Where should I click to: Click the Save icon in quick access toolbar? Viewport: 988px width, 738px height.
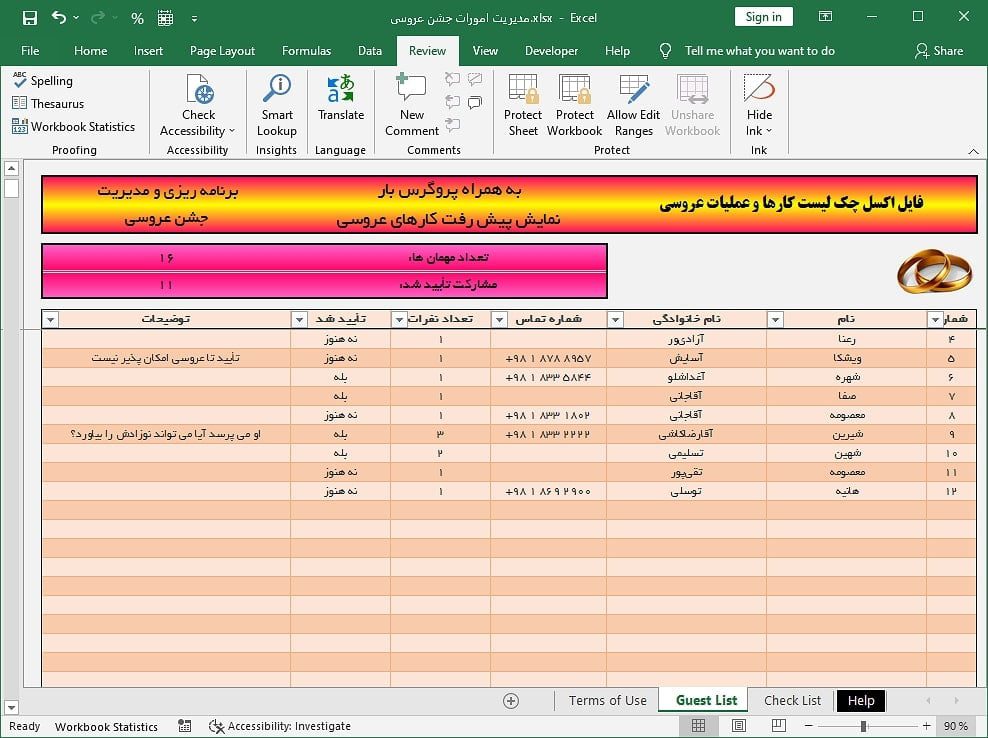click(x=29, y=18)
